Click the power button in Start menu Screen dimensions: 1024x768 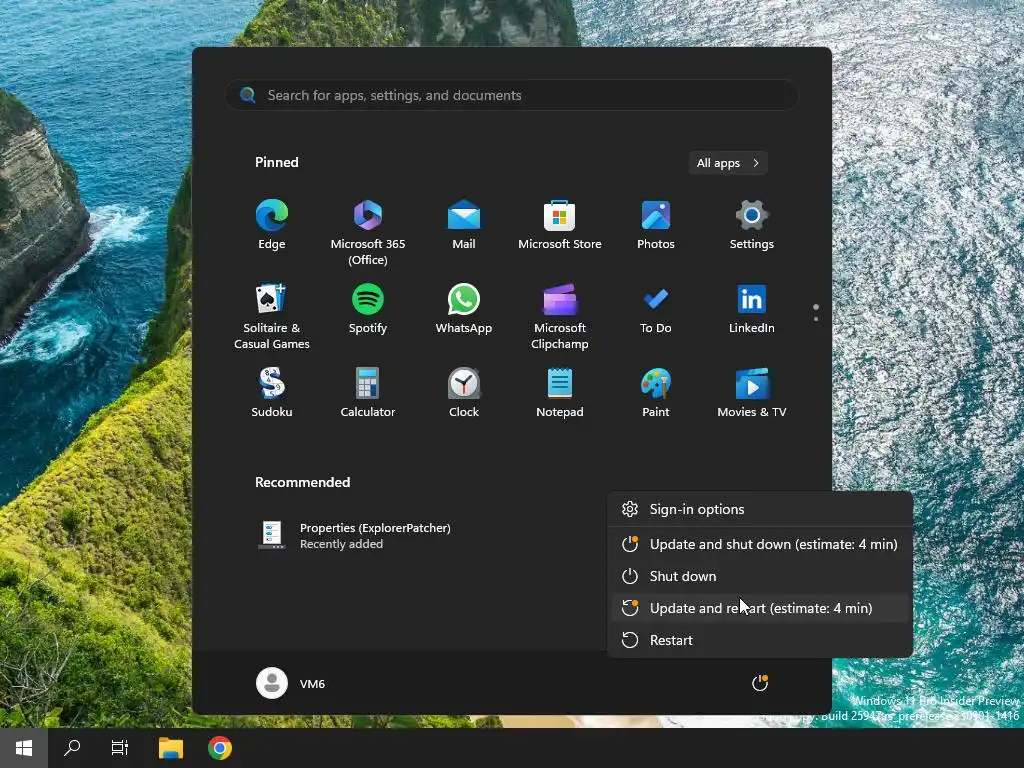click(760, 683)
